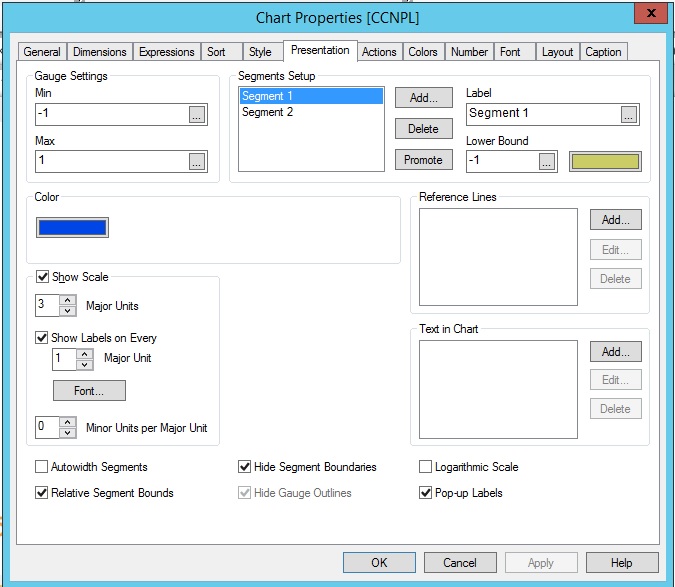Image resolution: width=675 pixels, height=587 pixels.
Task: Open scale Font settings
Action: (x=89, y=391)
